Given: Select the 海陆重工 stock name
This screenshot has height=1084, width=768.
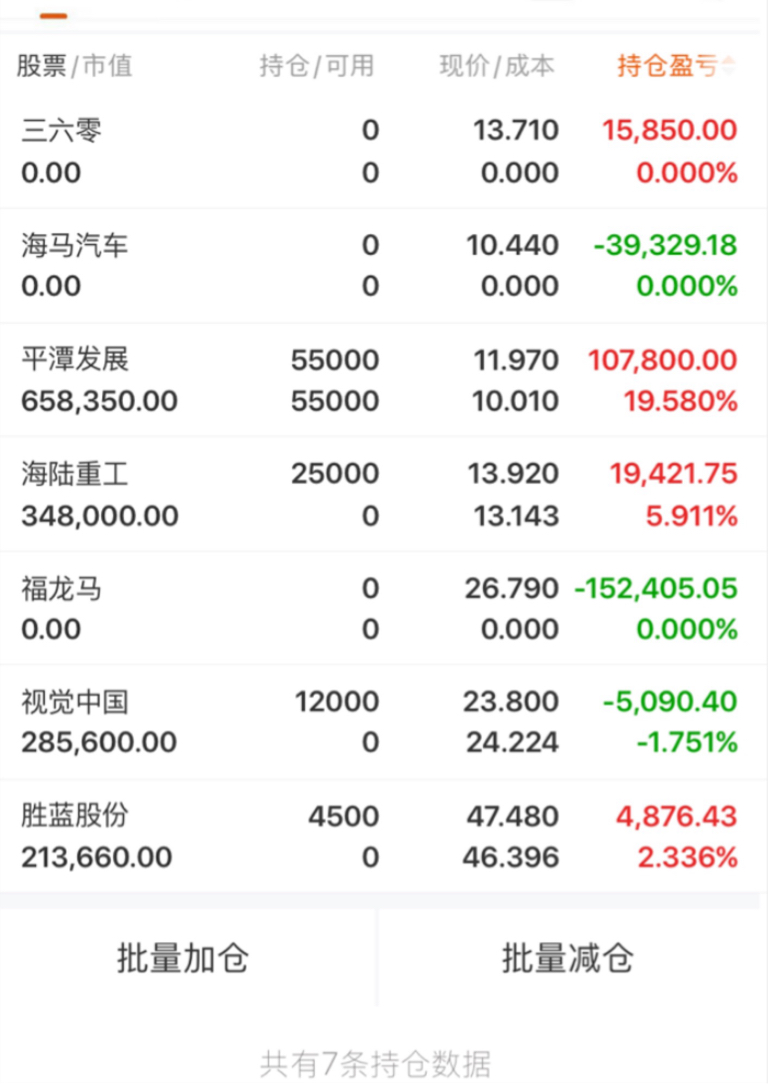Looking at the screenshot, I should (x=75, y=473).
